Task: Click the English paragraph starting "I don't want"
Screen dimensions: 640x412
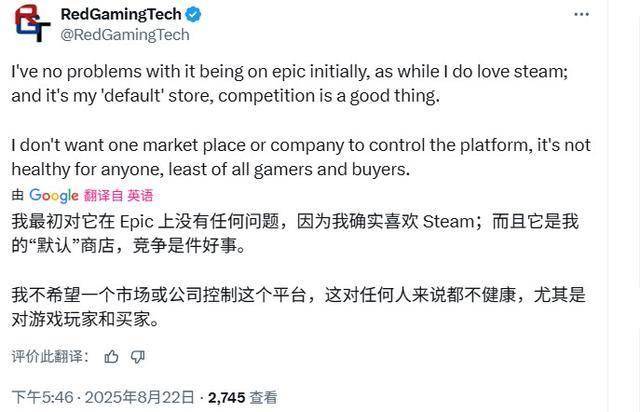Action: (x=301, y=157)
